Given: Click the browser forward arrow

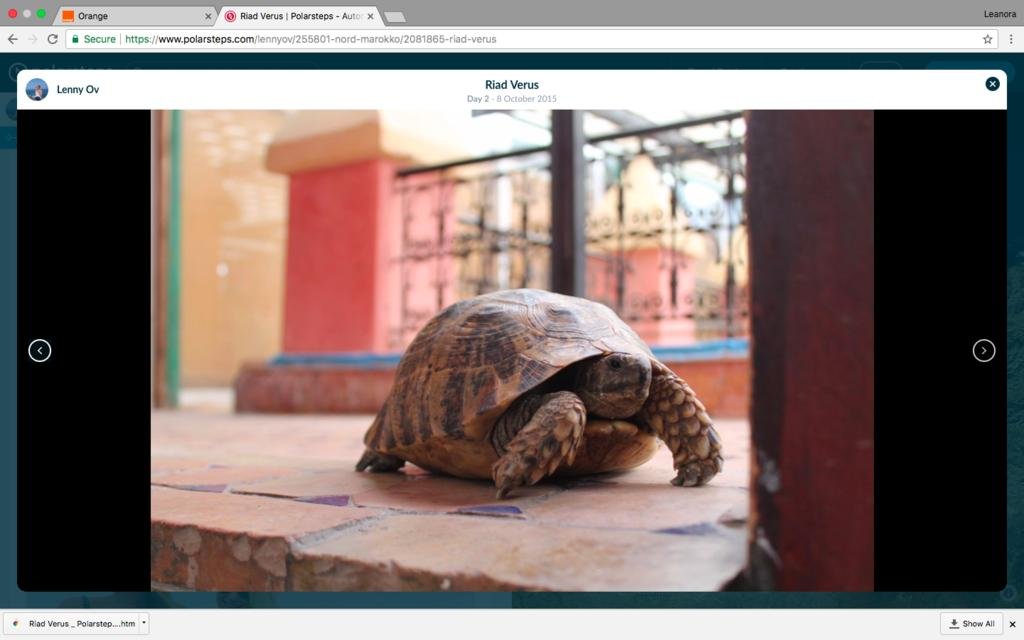Looking at the screenshot, I should pos(33,39).
